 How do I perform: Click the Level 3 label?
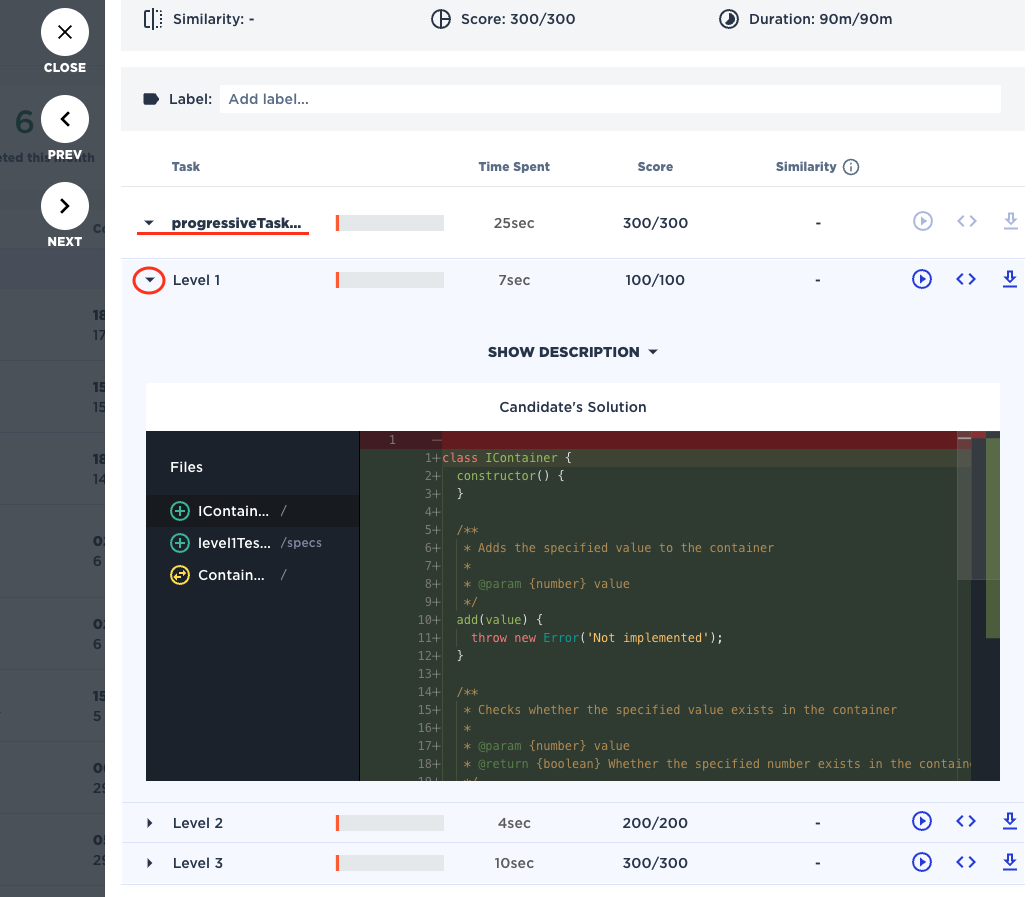[198, 863]
